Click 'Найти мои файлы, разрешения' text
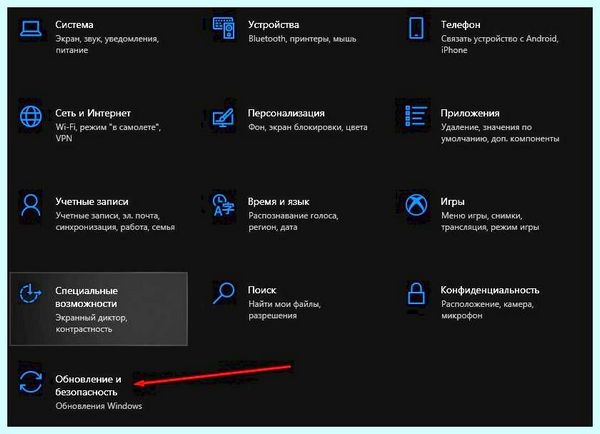 pyautogui.click(x=285, y=310)
